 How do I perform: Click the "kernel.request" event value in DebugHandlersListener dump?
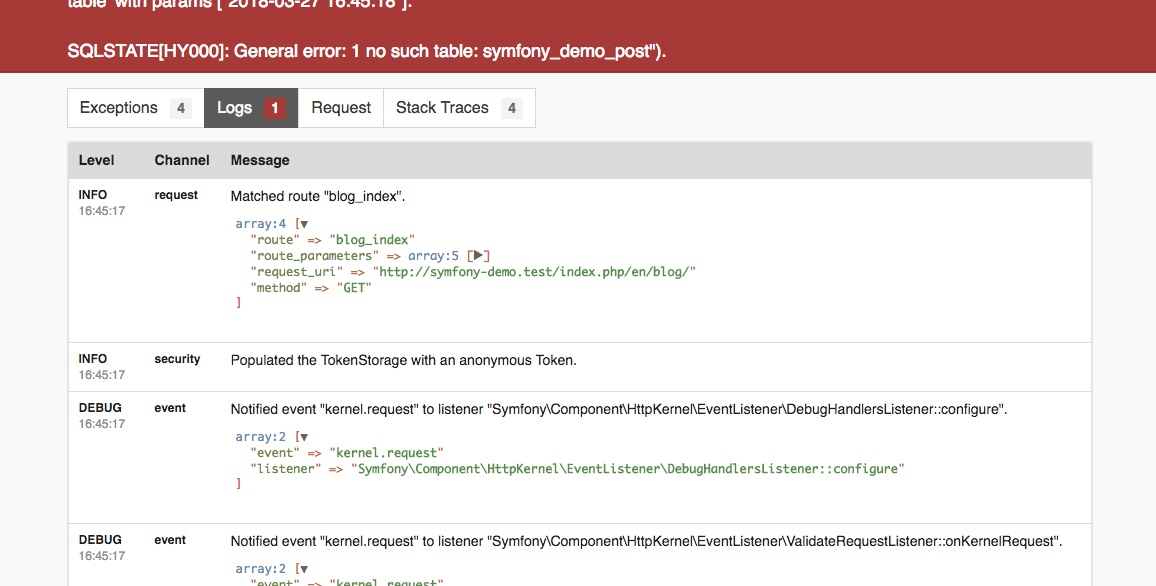tap(386, 453)
